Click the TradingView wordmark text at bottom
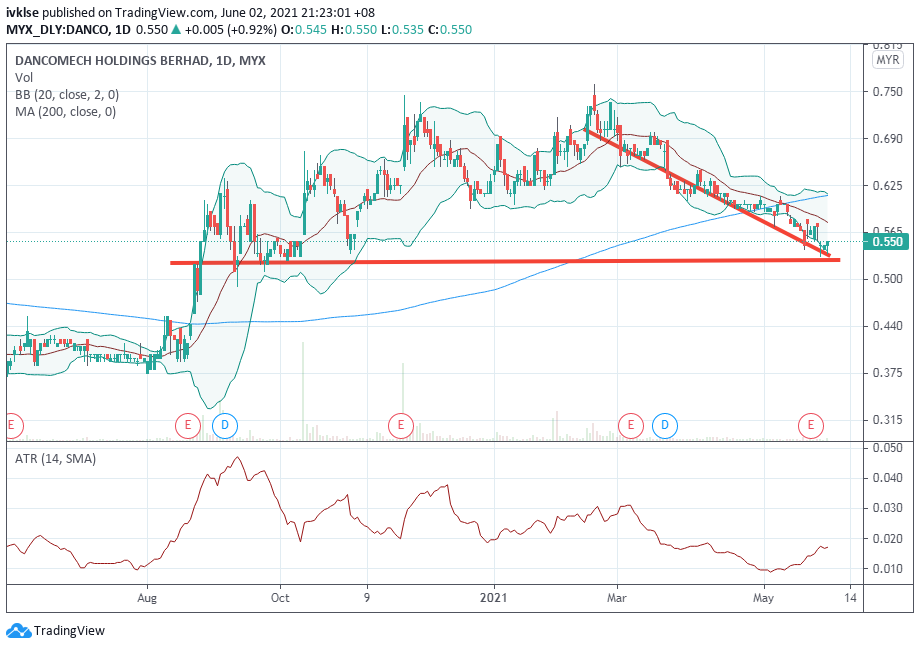This screenshot has height=649, width=920. click(x=69, y=631)
